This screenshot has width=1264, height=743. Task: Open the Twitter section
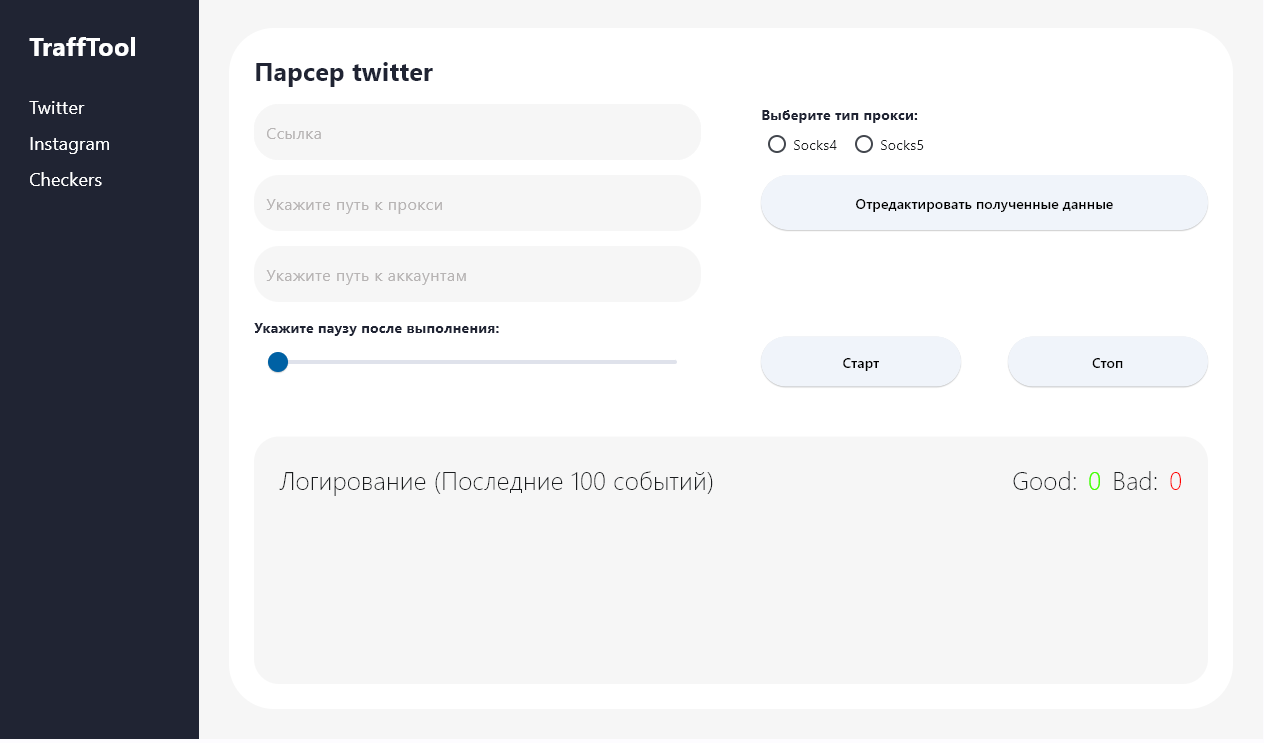click(x=57, y=108)
